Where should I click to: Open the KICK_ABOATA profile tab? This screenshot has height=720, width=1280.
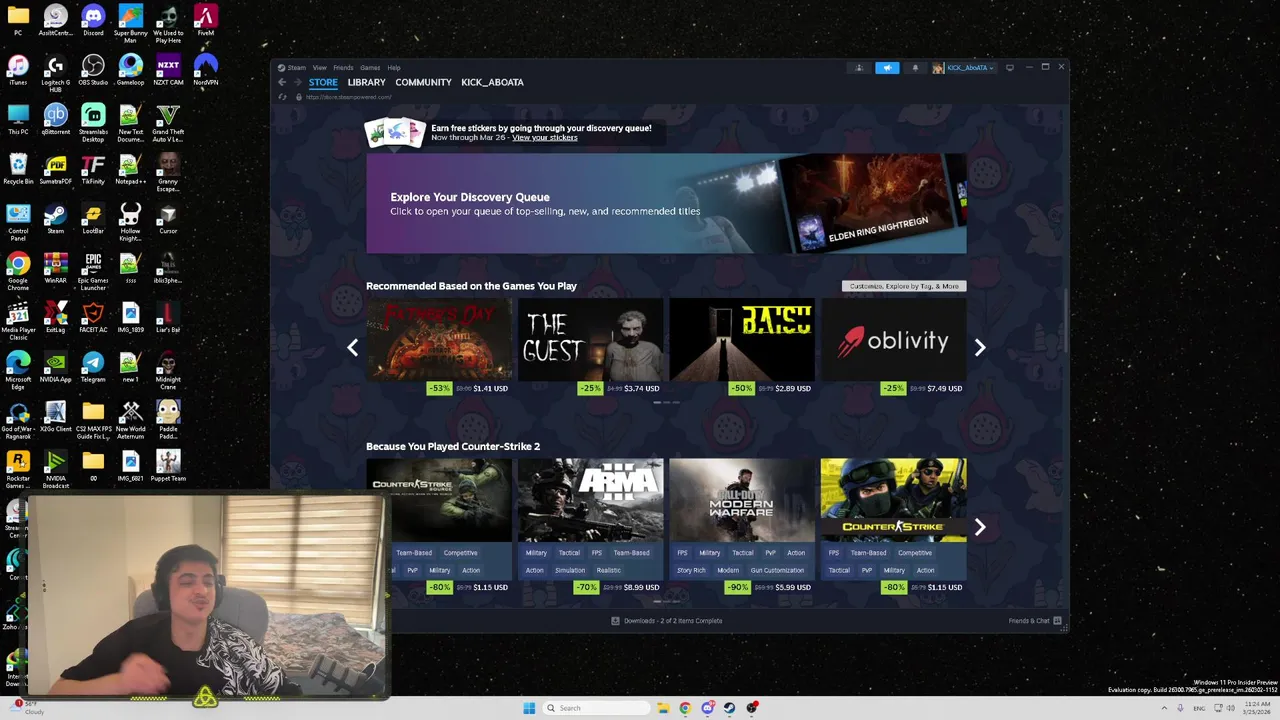492,82
